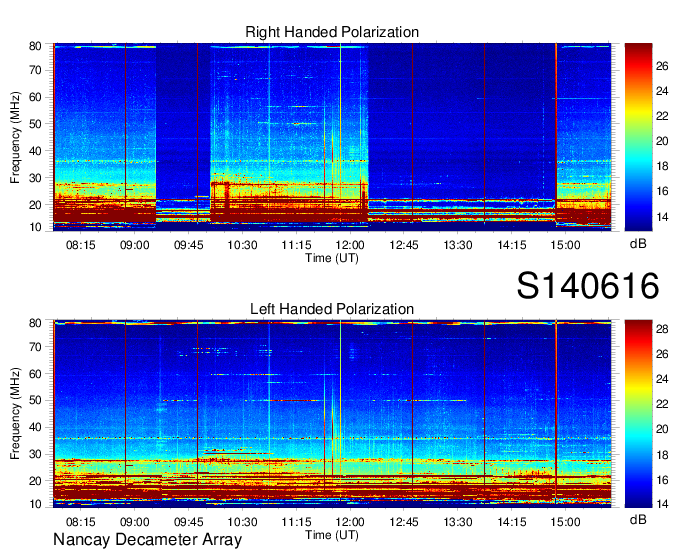Click the 24 dB label on bottom color bar
Image resolution: width=680 pixels, height=552 pixels.
[x=662, y=379]
